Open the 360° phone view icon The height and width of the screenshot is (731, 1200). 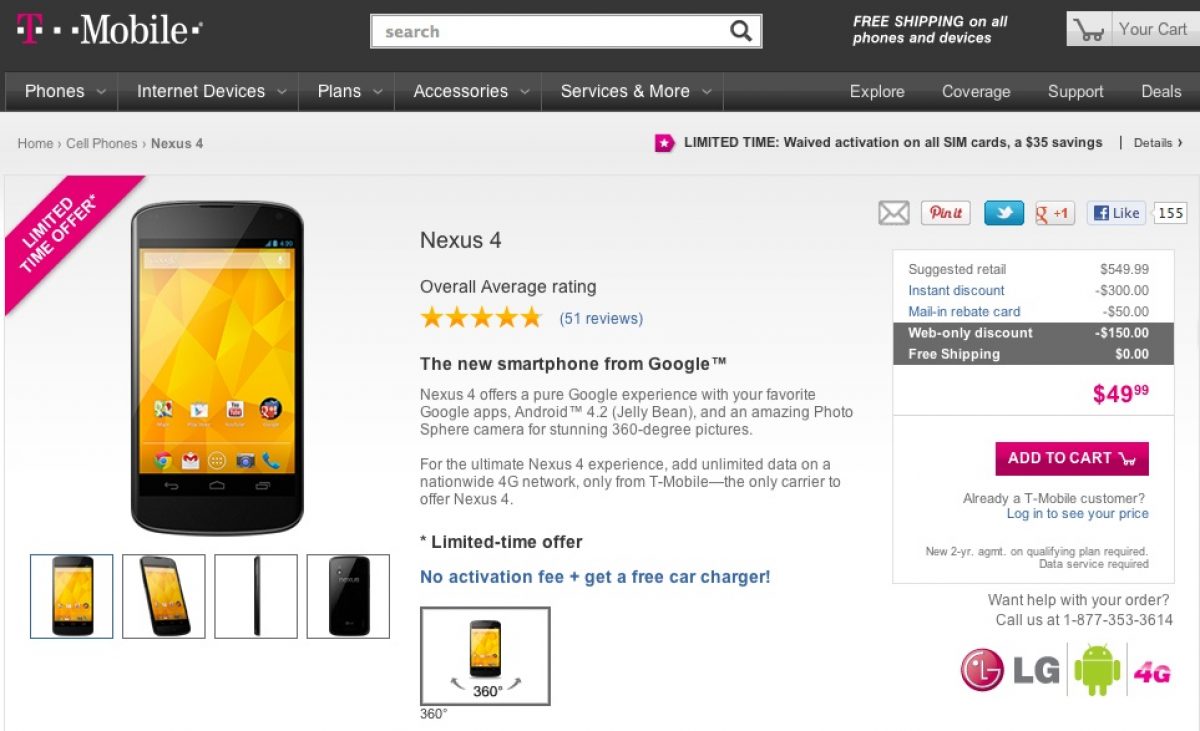click(x=485, y=656)
